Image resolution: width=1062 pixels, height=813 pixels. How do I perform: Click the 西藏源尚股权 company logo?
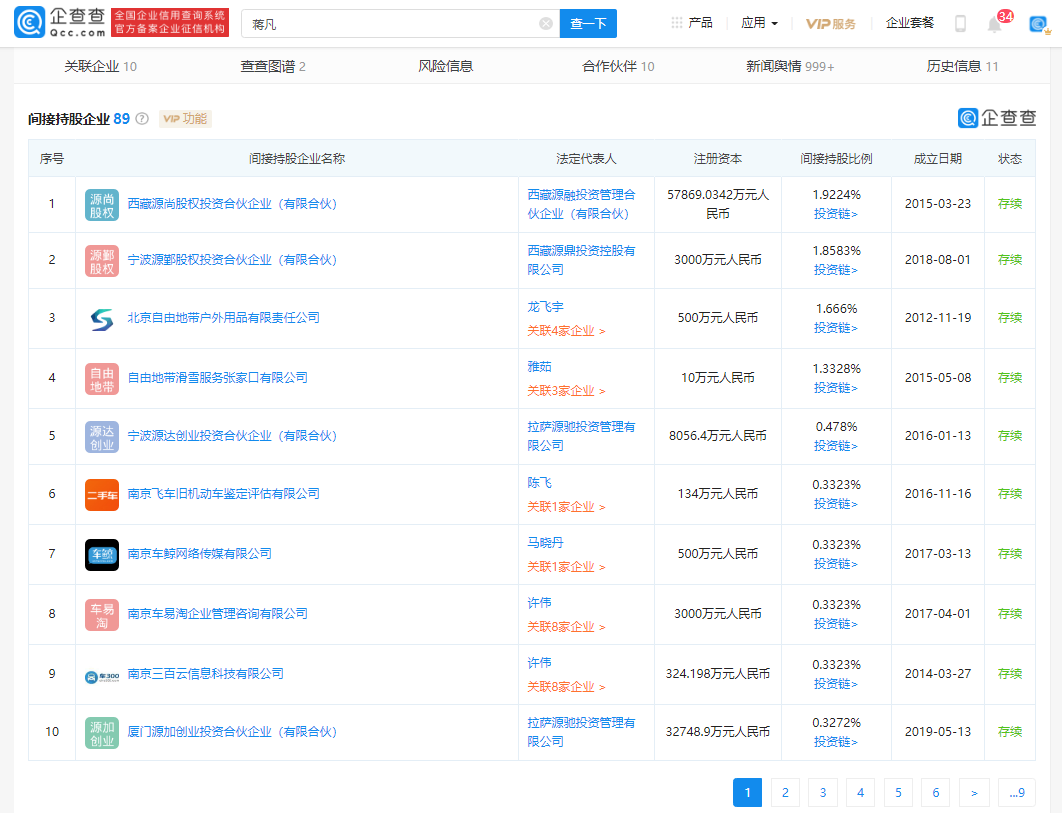pos(102,205)
